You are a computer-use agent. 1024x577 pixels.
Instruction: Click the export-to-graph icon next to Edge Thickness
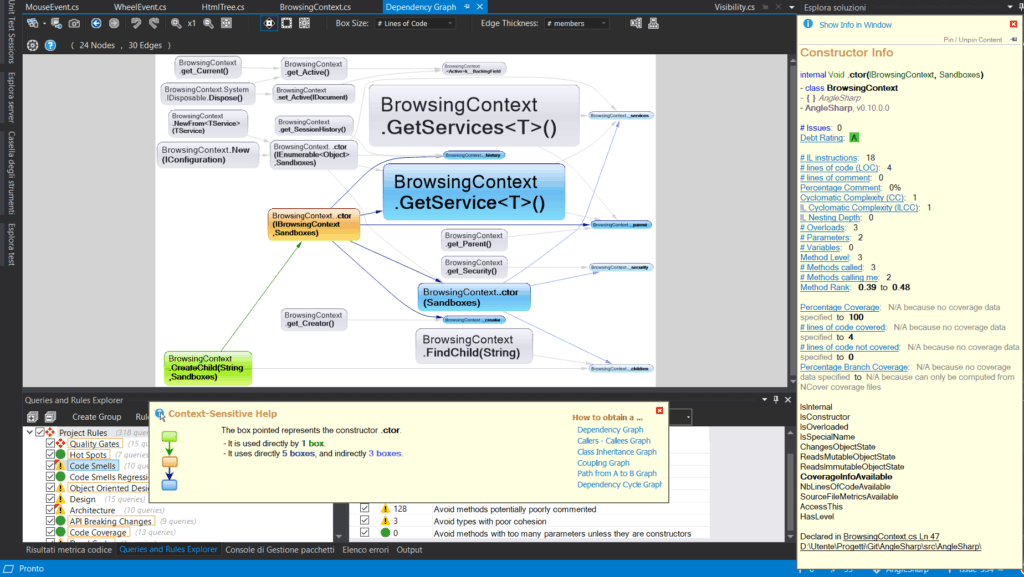tap(636, 24)
